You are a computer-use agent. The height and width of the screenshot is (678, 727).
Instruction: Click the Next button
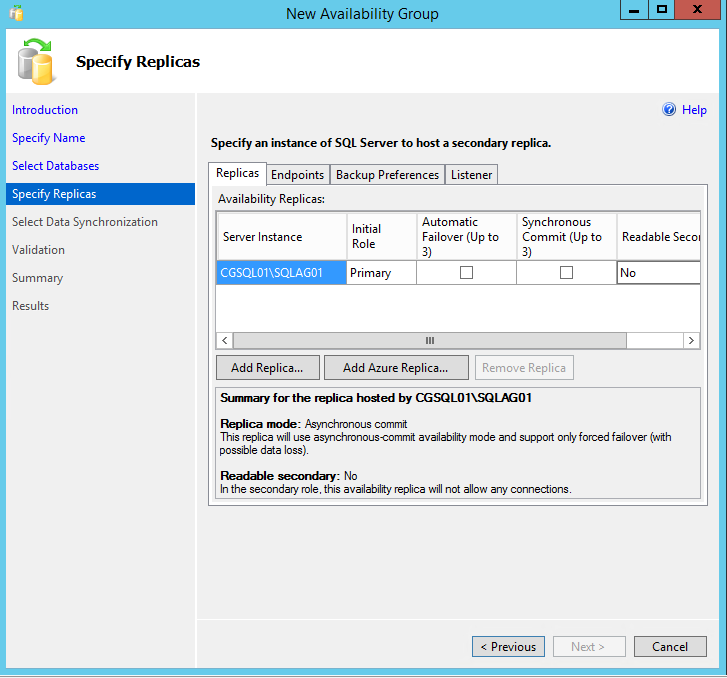point(589,646)
